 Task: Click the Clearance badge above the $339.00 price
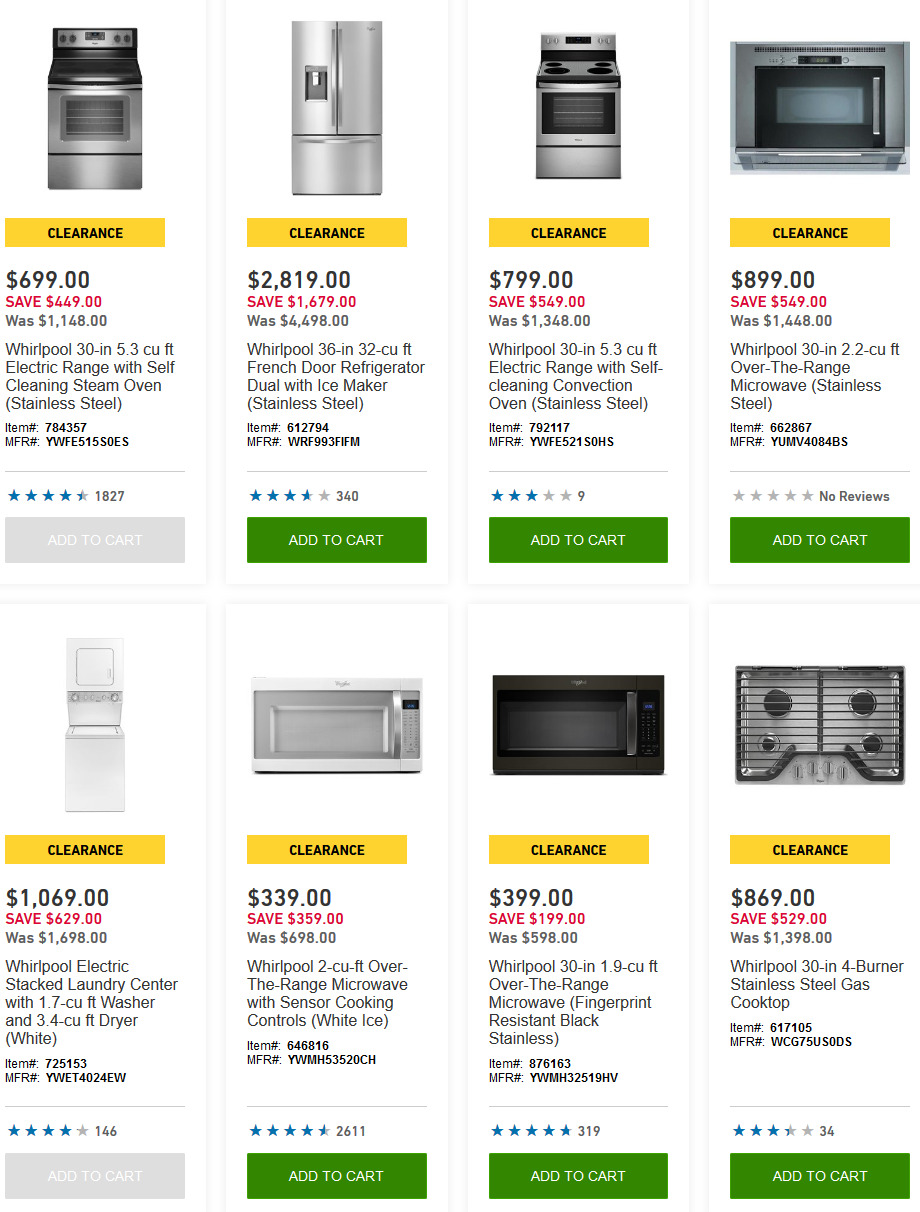coord(327,850)
